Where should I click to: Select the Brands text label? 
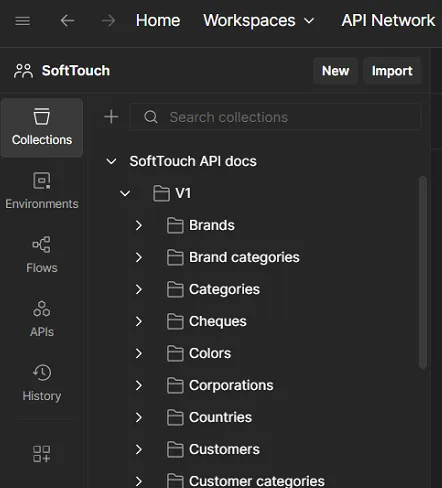pyautogui.click(x=212, y=225)
